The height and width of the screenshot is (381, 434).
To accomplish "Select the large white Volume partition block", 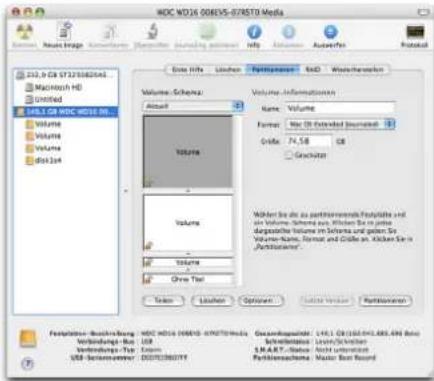I will coord(188,223).
